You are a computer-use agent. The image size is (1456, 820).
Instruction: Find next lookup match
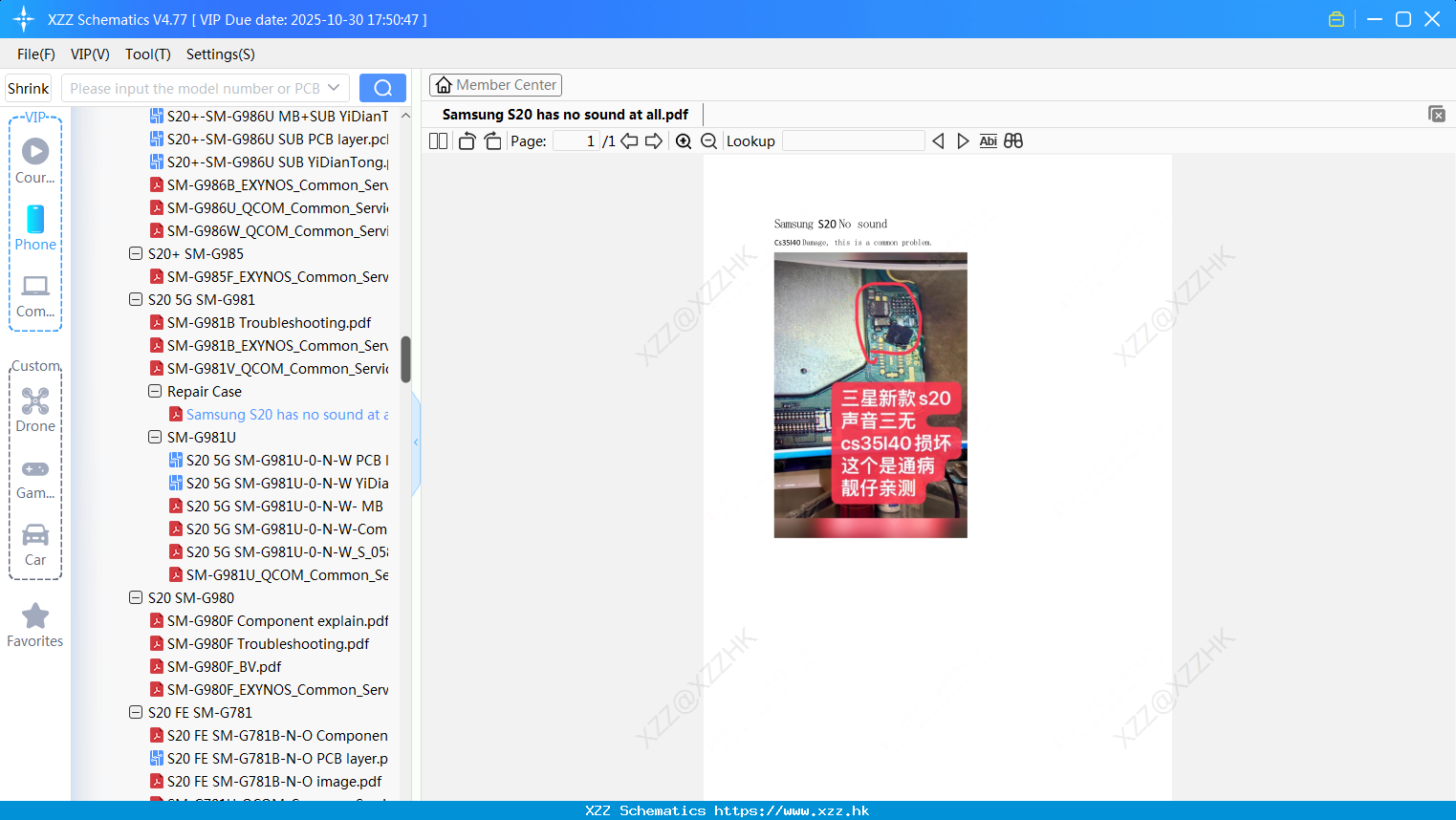[x=963, y=141]
